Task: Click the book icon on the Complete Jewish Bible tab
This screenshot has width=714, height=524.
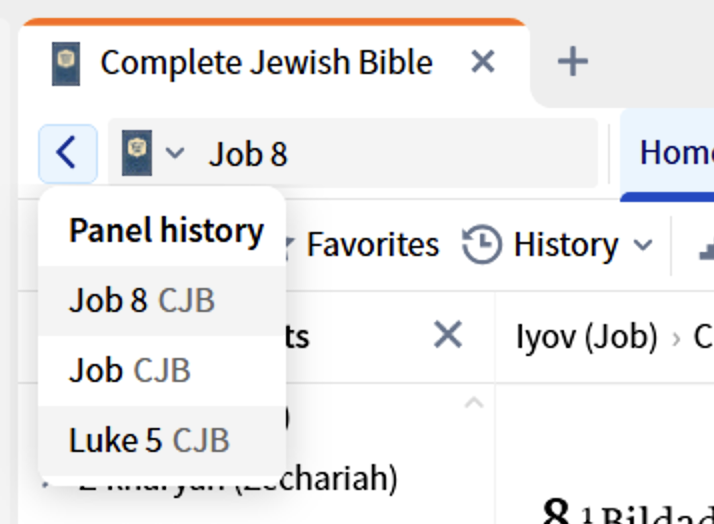Action: pyautogui.click(x=66, y=63)
